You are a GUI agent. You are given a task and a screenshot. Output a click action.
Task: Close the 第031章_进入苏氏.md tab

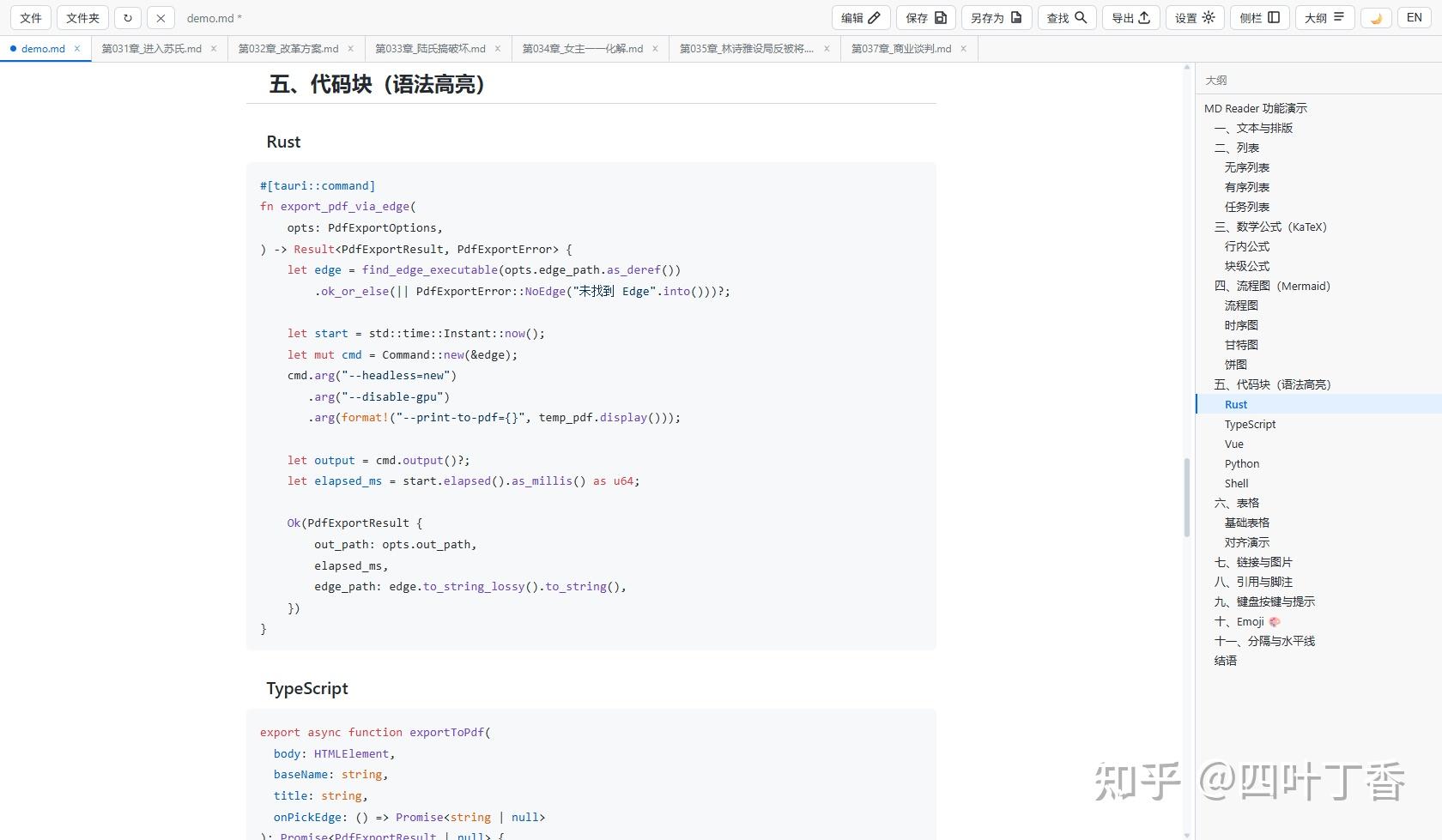(214, 49)
